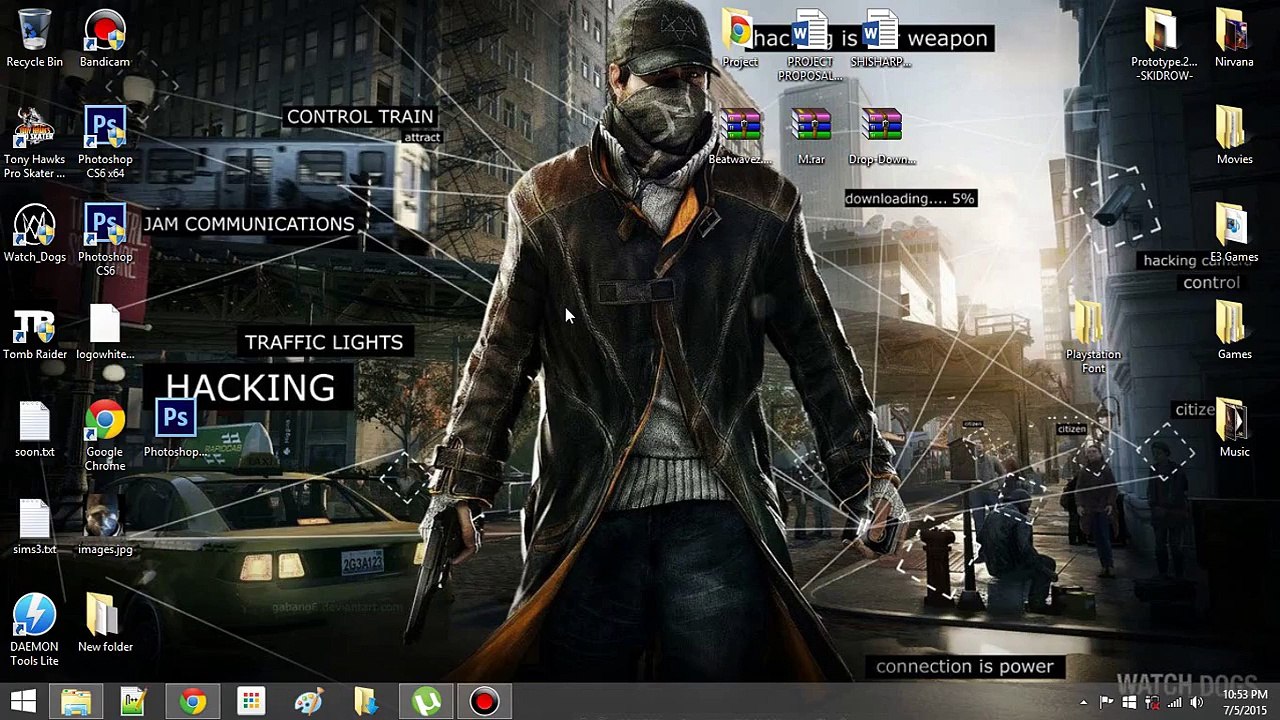Open the Windows Start button
Viewport: 1280px width, 720px height.
(x=23, y=702)
